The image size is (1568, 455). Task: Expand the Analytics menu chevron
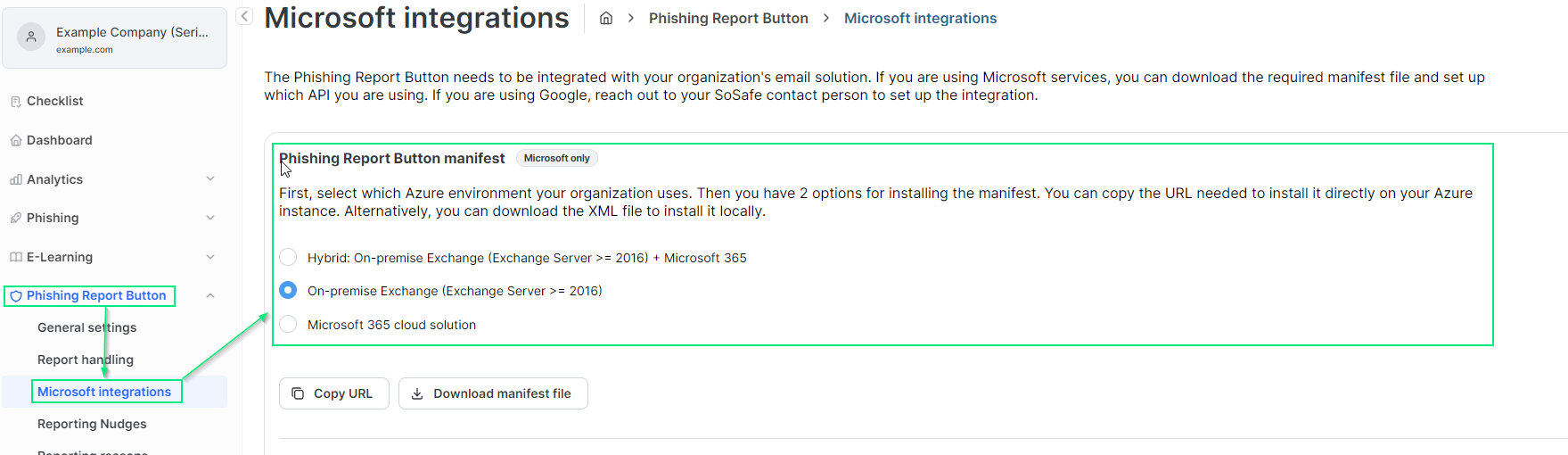tap(210, 178)
